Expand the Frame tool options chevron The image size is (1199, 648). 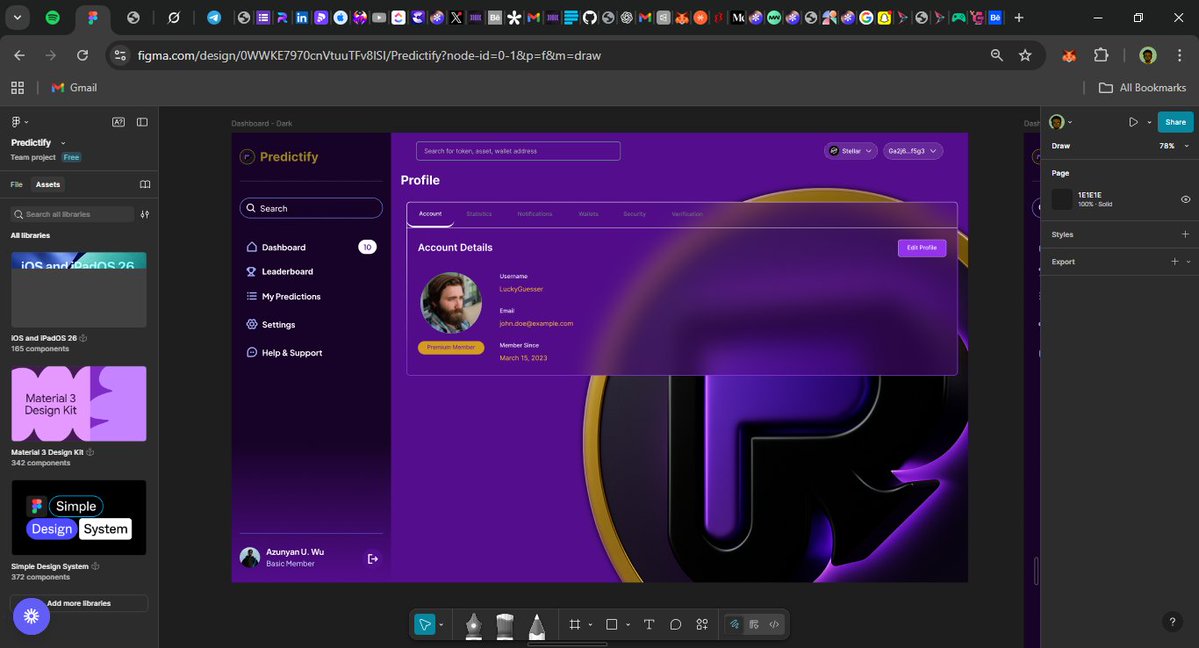click(590, 625)
